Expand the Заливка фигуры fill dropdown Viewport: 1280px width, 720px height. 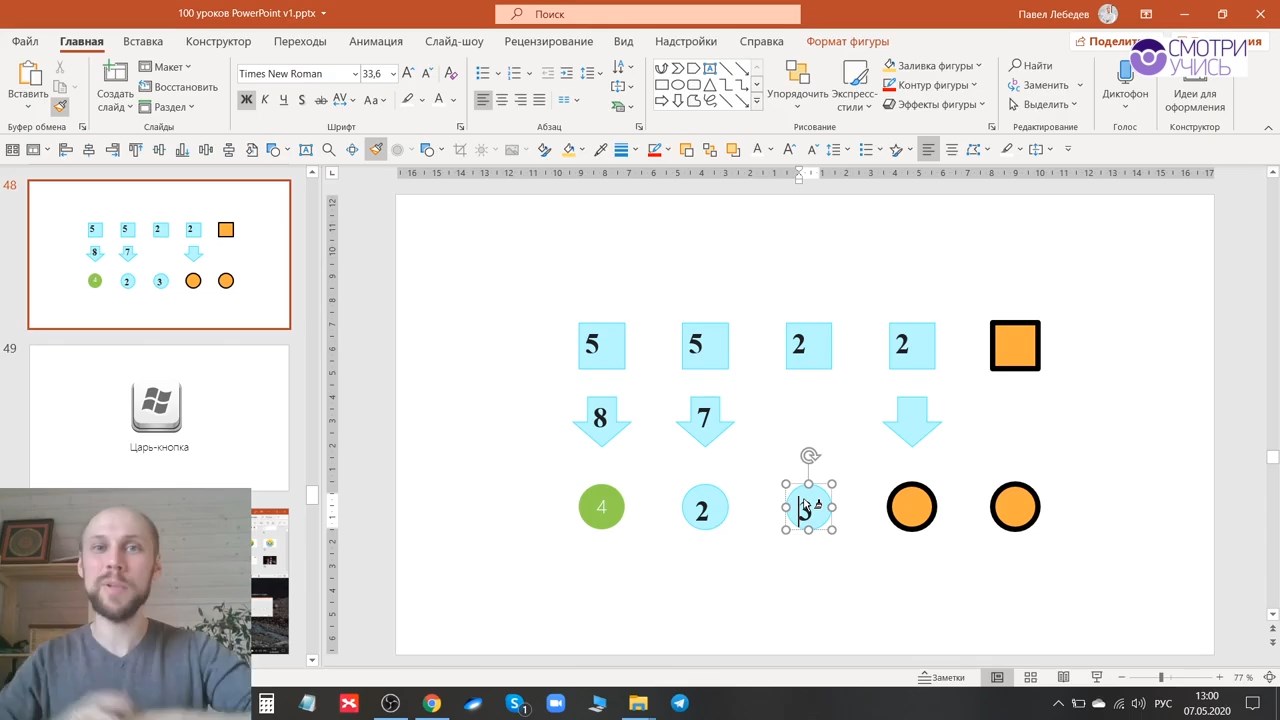978,66
